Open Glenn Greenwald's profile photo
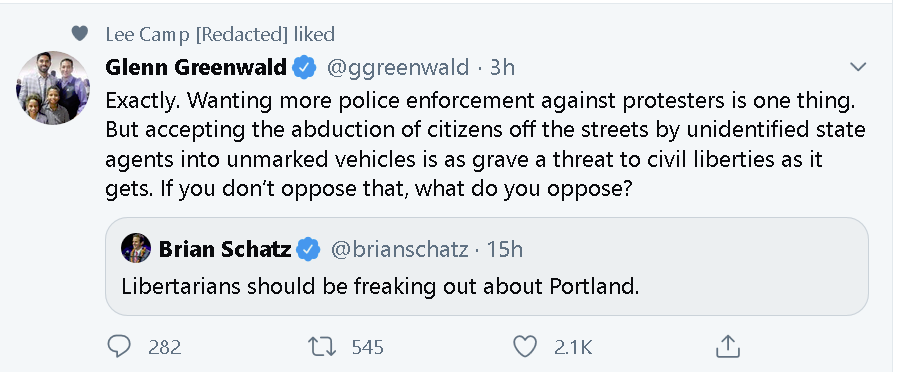The image size is (907, 372). coord(53,88)
